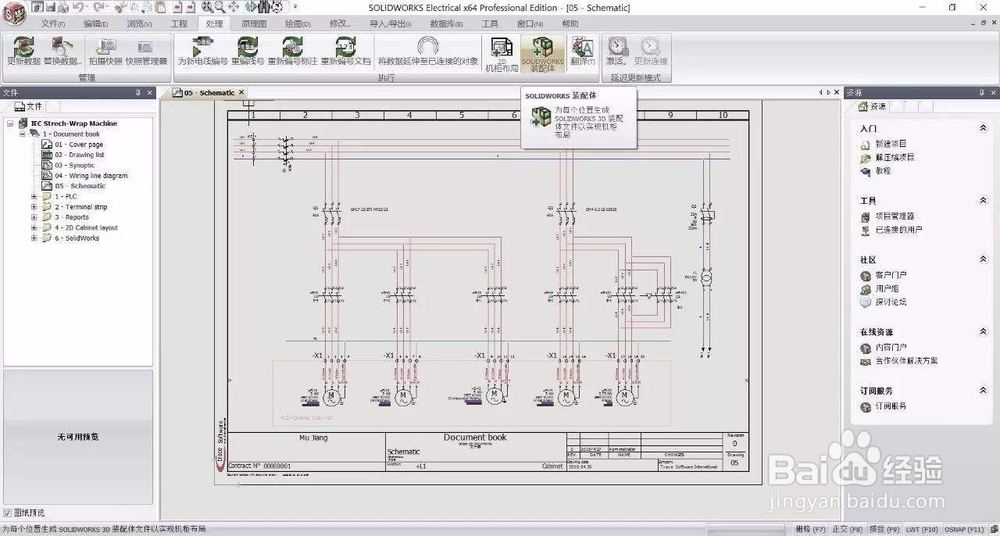
Task: Toggle 栅格 (F7) grid in status bar
Action: coord(811,529)
